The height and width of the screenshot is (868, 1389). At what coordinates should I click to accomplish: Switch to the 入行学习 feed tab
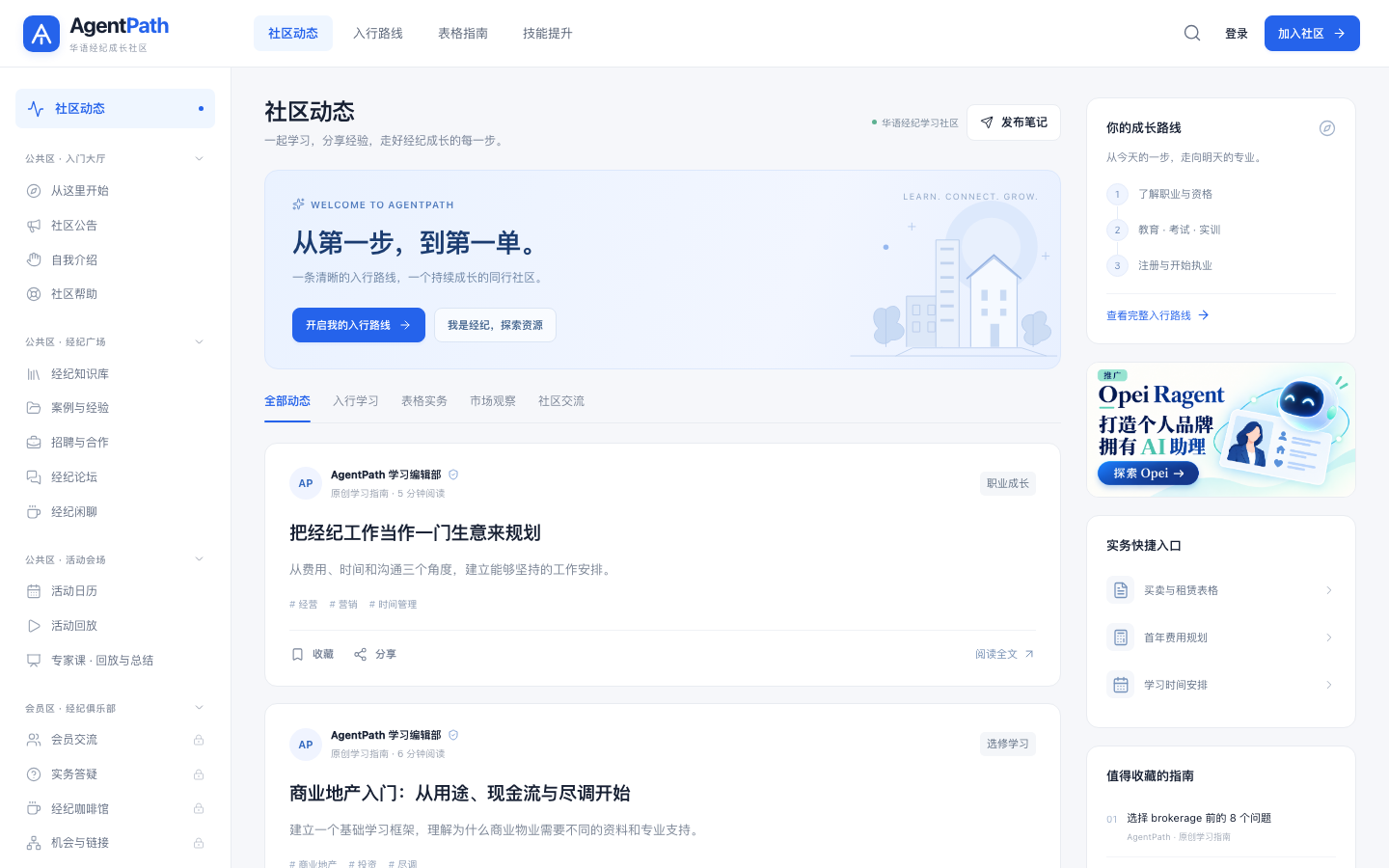click(356, 401)
